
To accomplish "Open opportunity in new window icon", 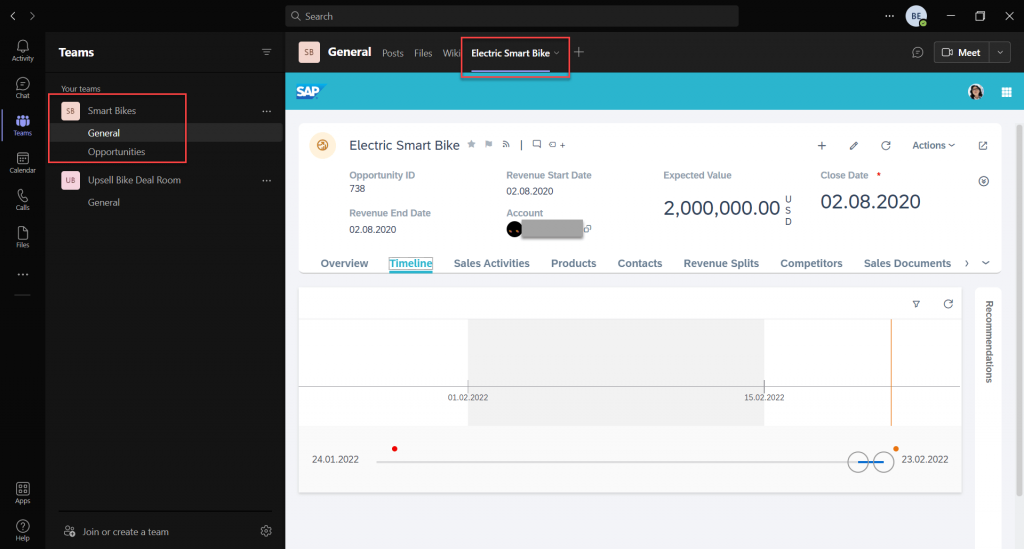I will (x=983, y=146).
